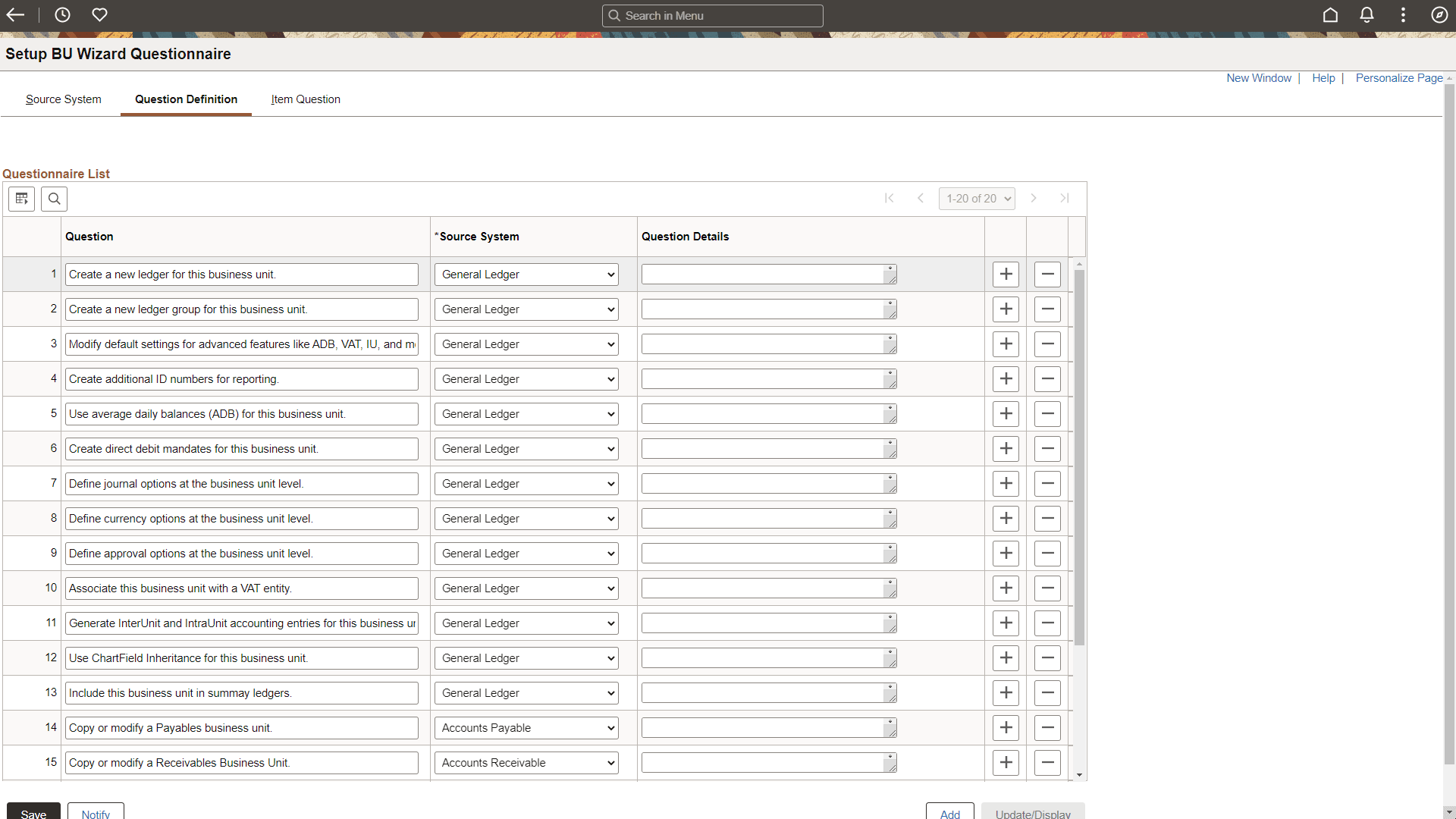Viewport: 1456px width, 819px height.
Task: Open the Personalize Page link
Action: (1398, 78)
